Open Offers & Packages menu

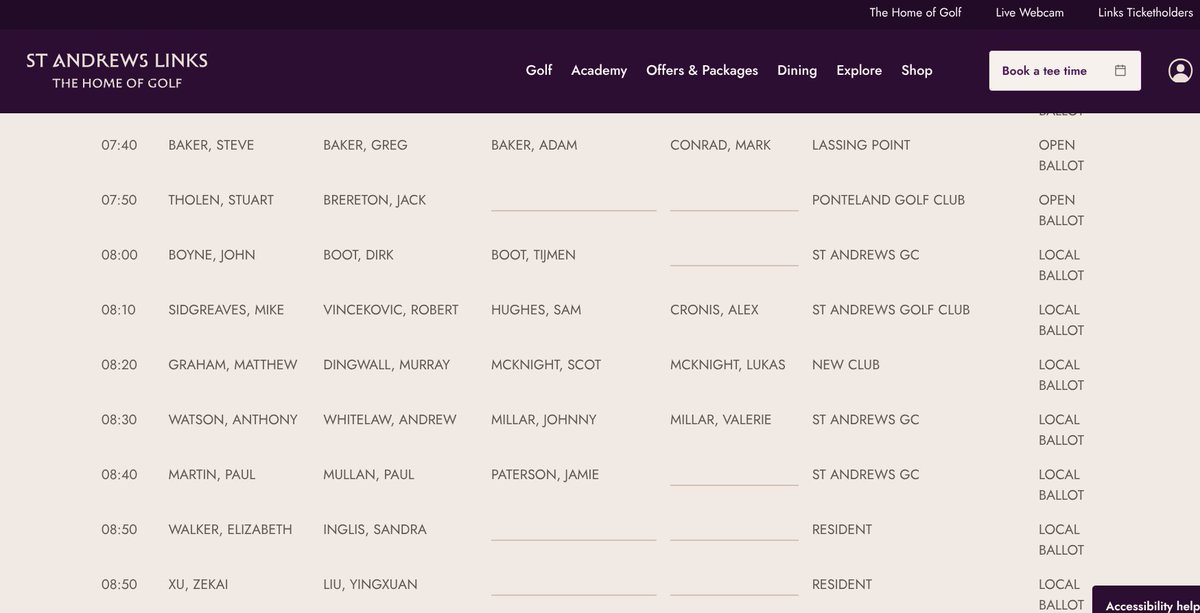pyautogui.click(x=702, y=71)
